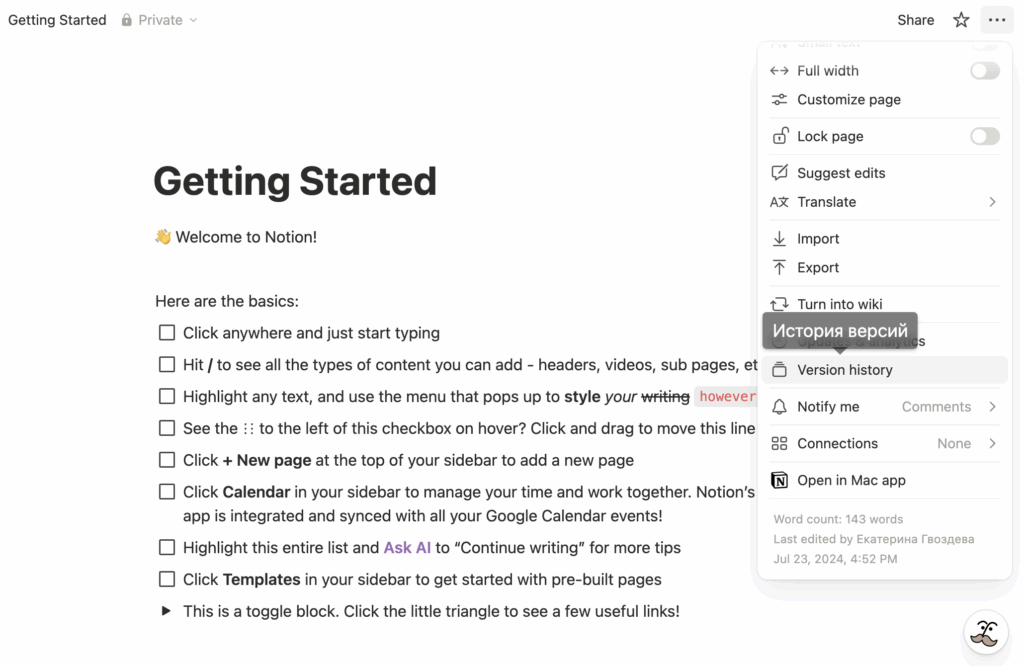Expand the toggle block triangle
This screenshot has height=666, width=1024.
166,611
